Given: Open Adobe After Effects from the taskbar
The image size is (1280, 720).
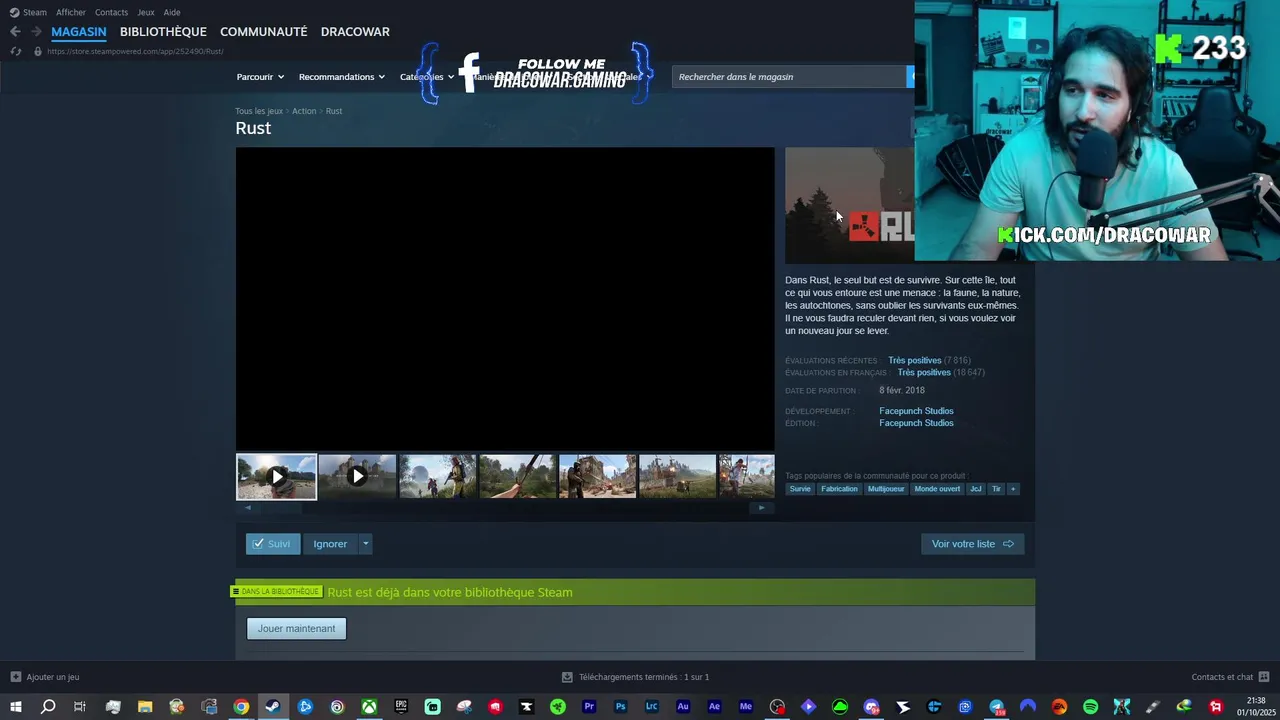Looking at the screenshot, I should pyautogui.click(x=714, y=707).
